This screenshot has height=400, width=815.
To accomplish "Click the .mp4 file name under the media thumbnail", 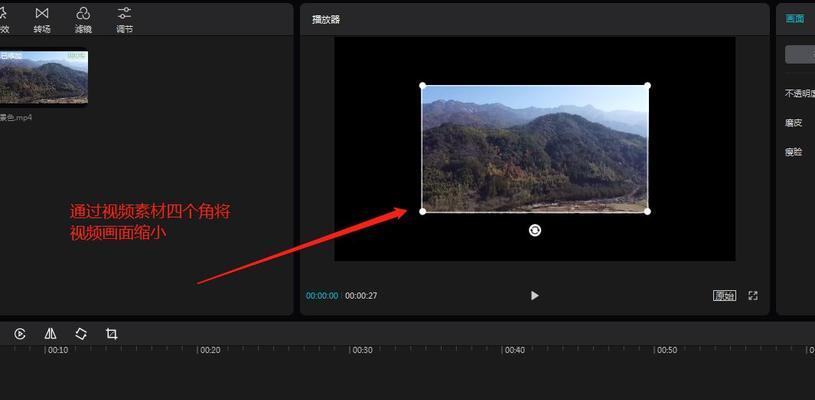I will 16,117.
